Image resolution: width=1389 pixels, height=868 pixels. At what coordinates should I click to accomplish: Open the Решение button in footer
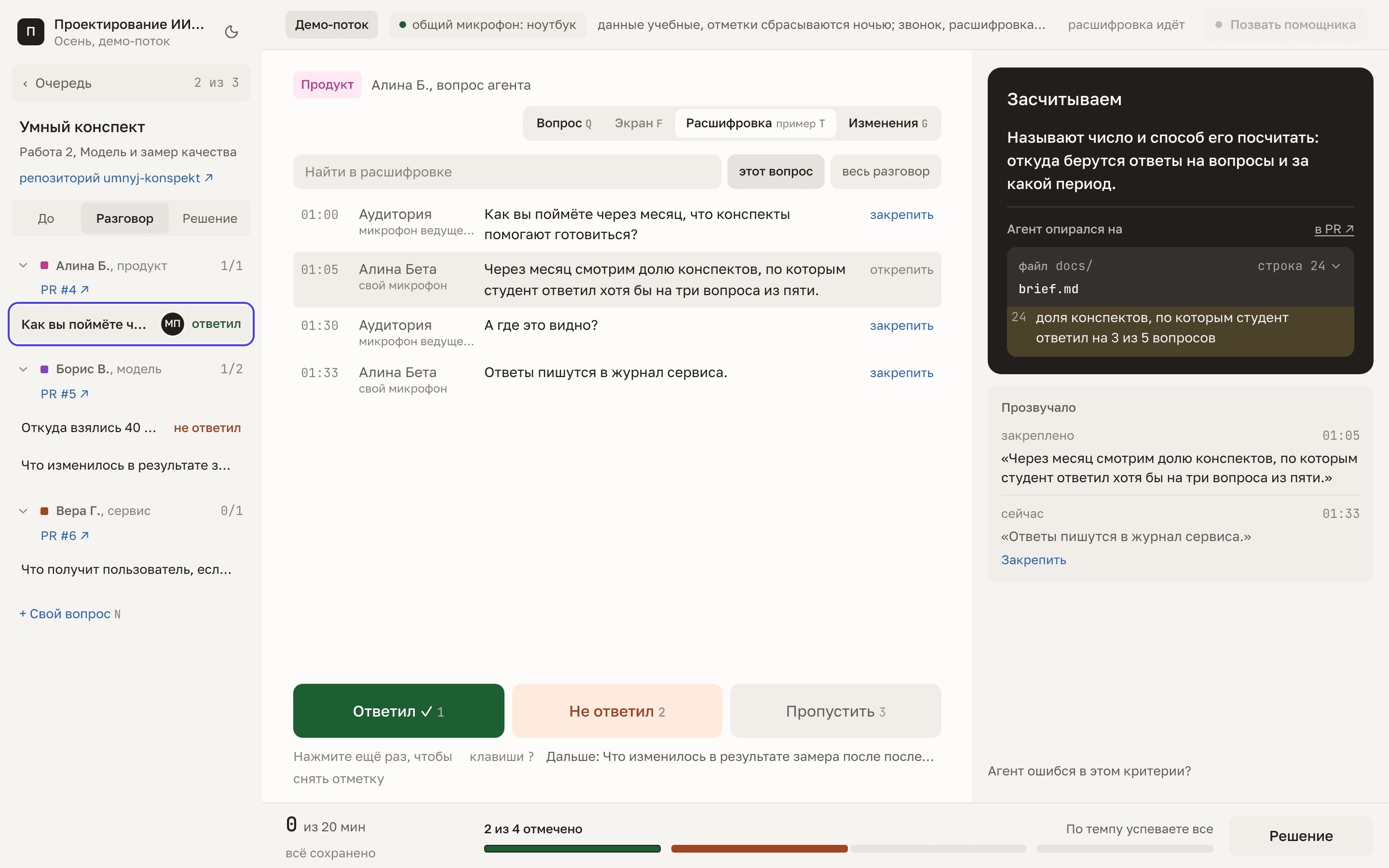coord(1301,836)
